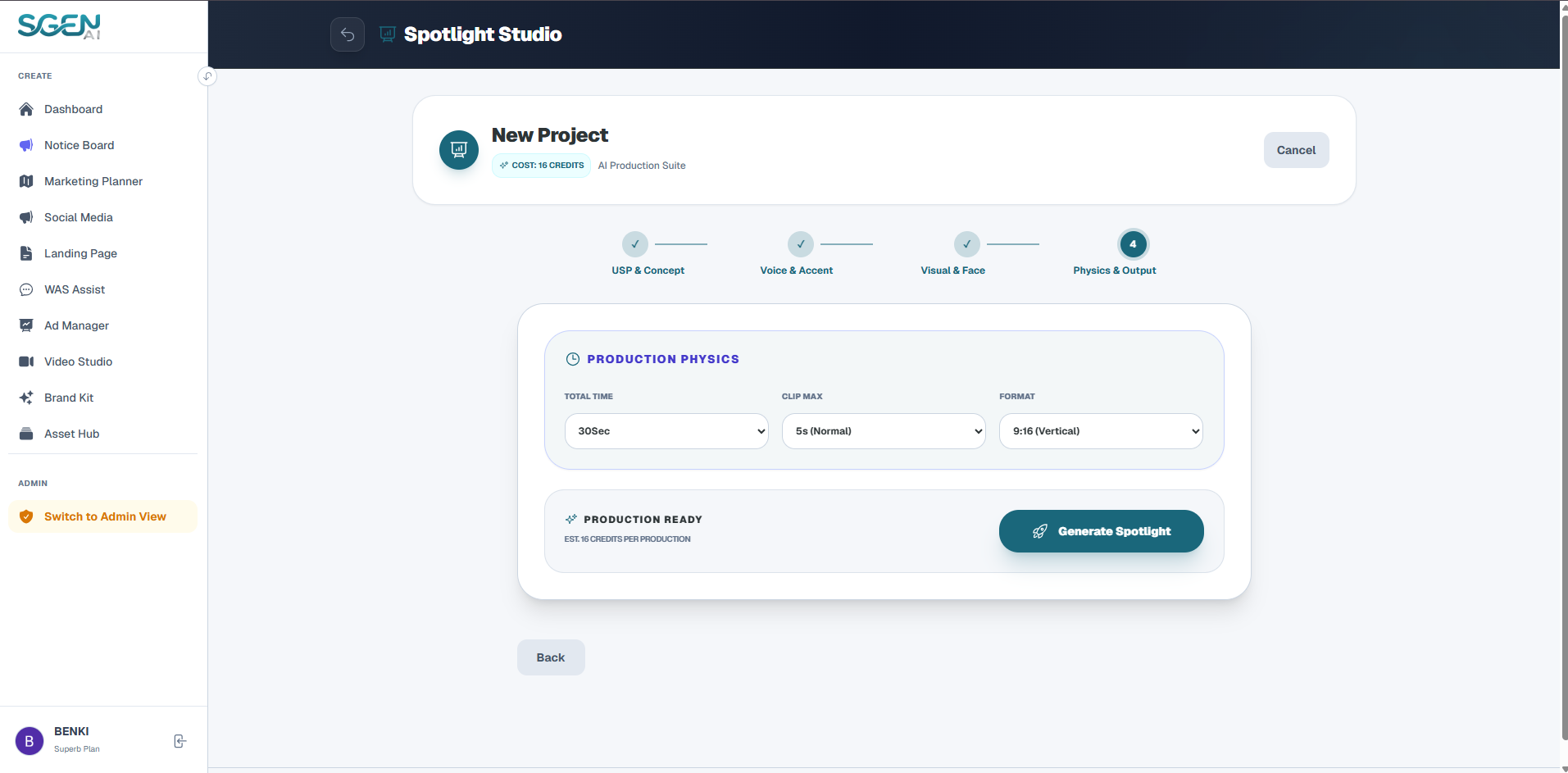Click Switch to Admin View
Screen dimensions: 1568x773
[x=103, y=516]
